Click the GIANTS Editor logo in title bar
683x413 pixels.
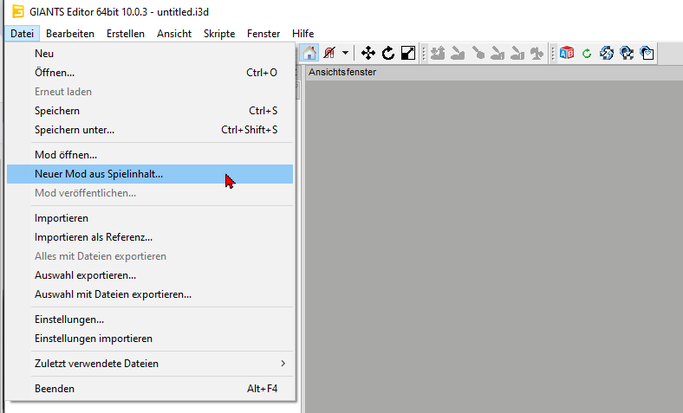point(18,11)
